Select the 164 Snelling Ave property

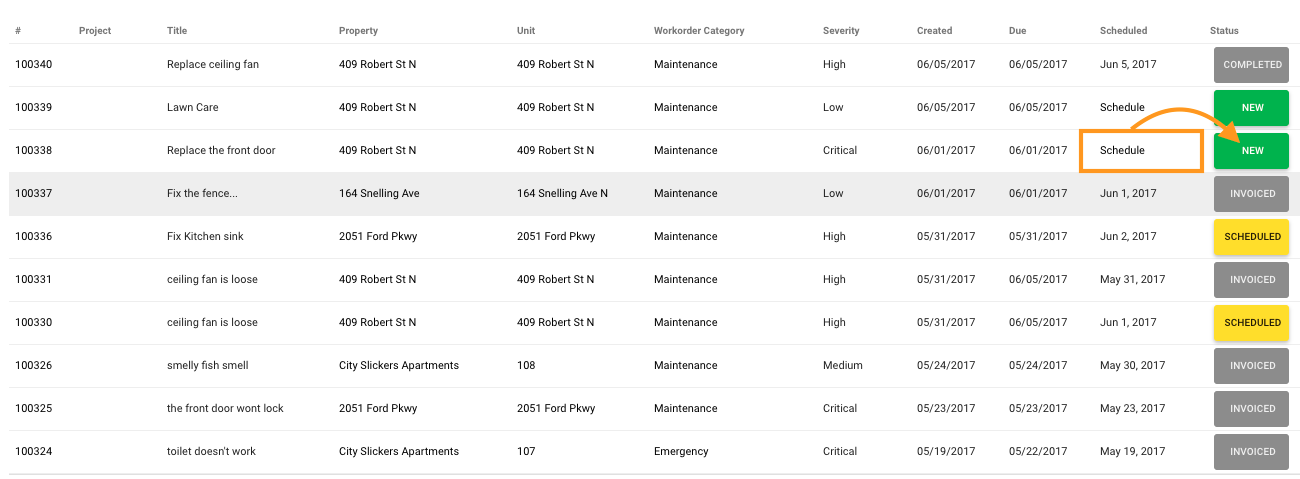(x=379, y=194)
